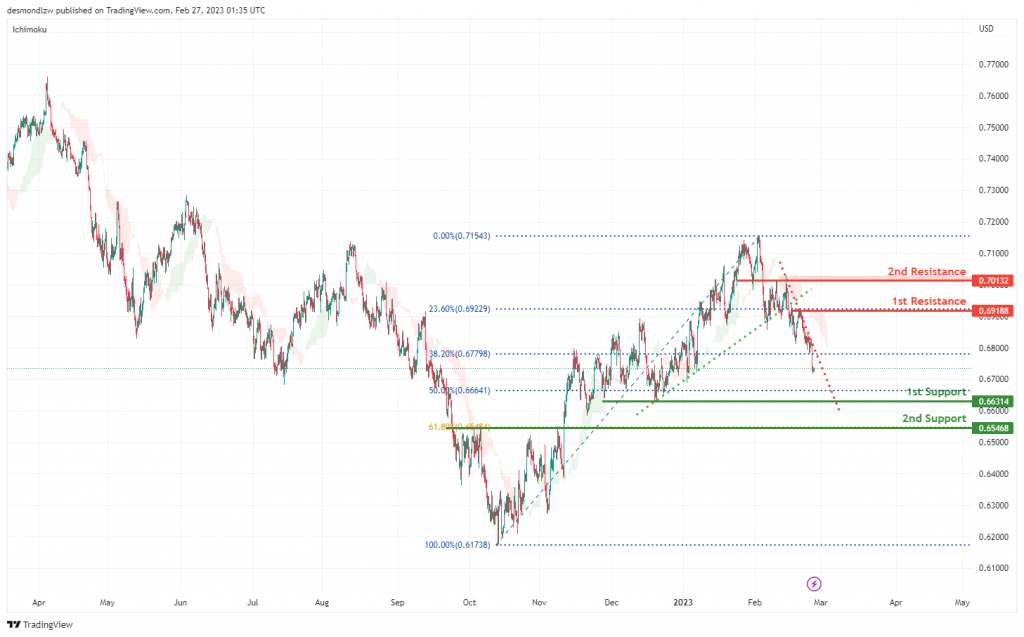This screenshot has height=637, width=1024.
Task: Click the 0.72000 price axis value
Action: [x=993, y=222]
